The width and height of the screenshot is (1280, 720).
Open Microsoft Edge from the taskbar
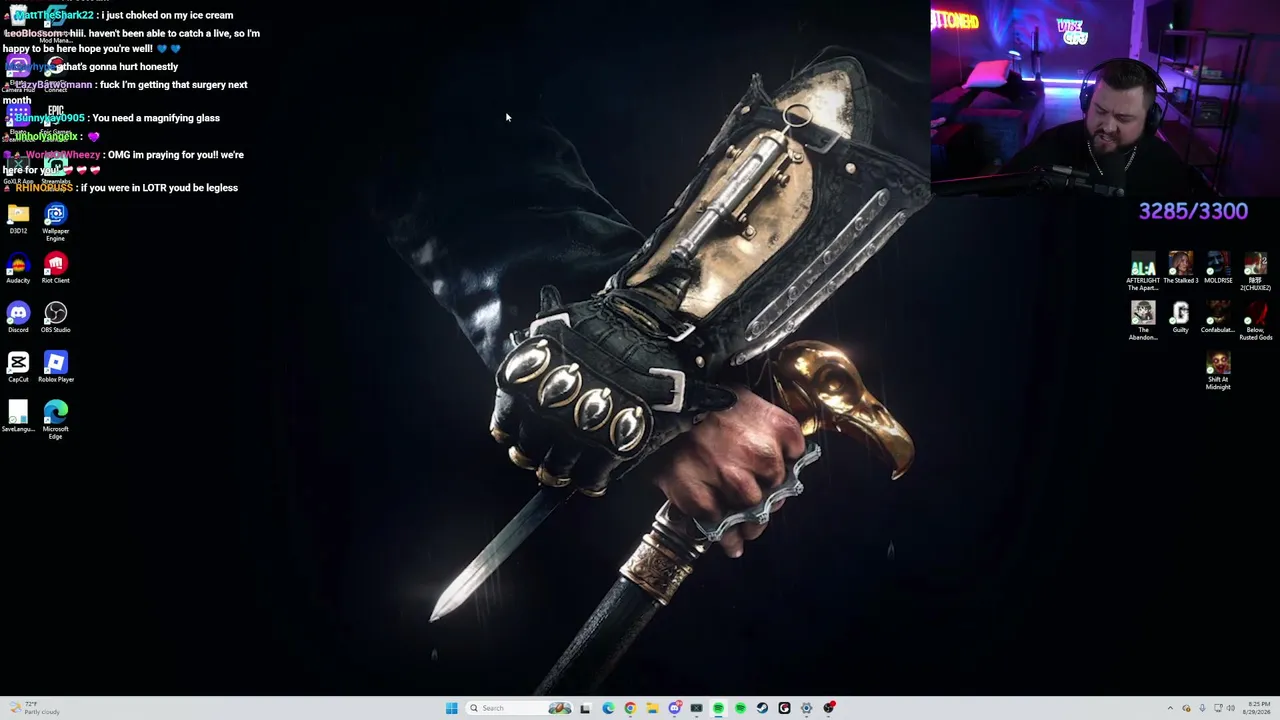tap(608, 708)
